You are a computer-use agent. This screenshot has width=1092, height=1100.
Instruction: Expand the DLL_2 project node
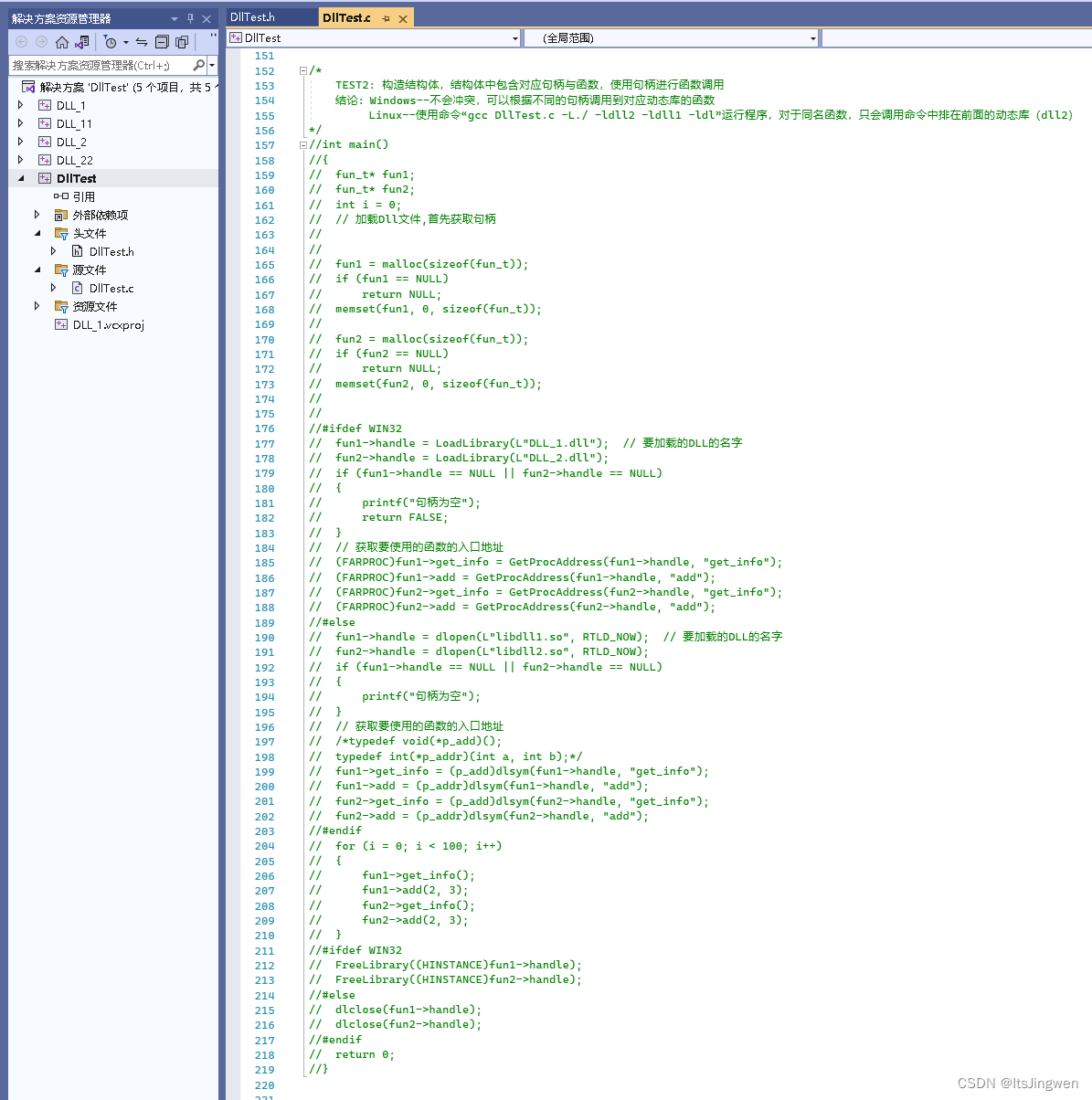click(x=21, y=142)
